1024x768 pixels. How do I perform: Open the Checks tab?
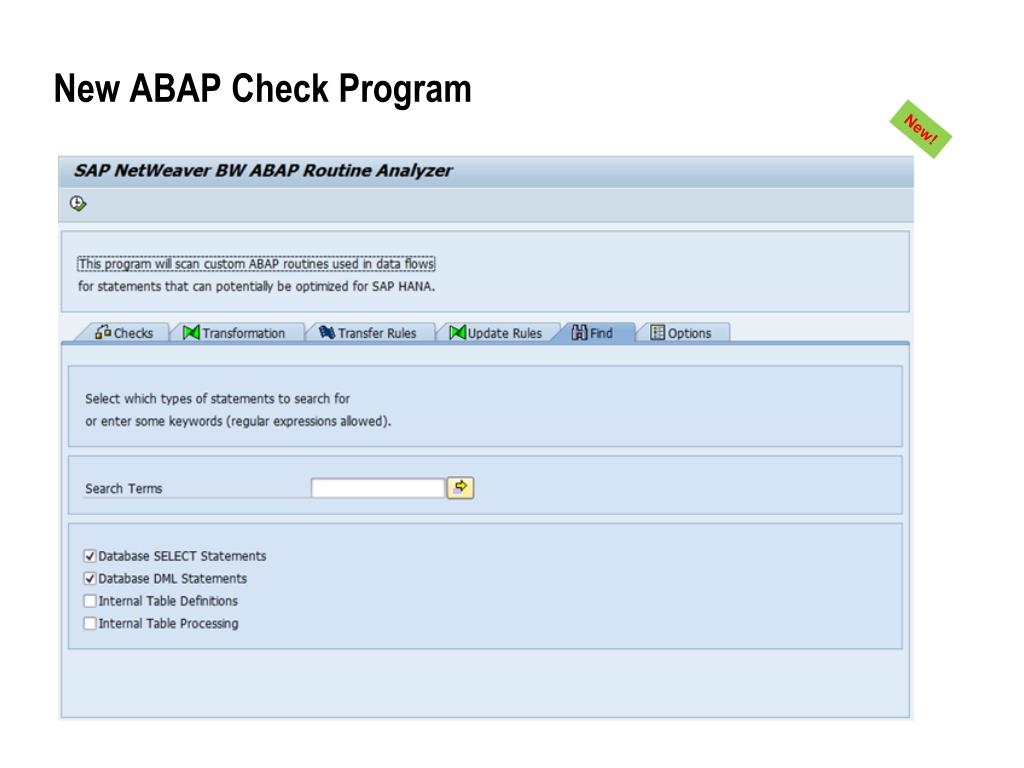[x=123, y=333]
